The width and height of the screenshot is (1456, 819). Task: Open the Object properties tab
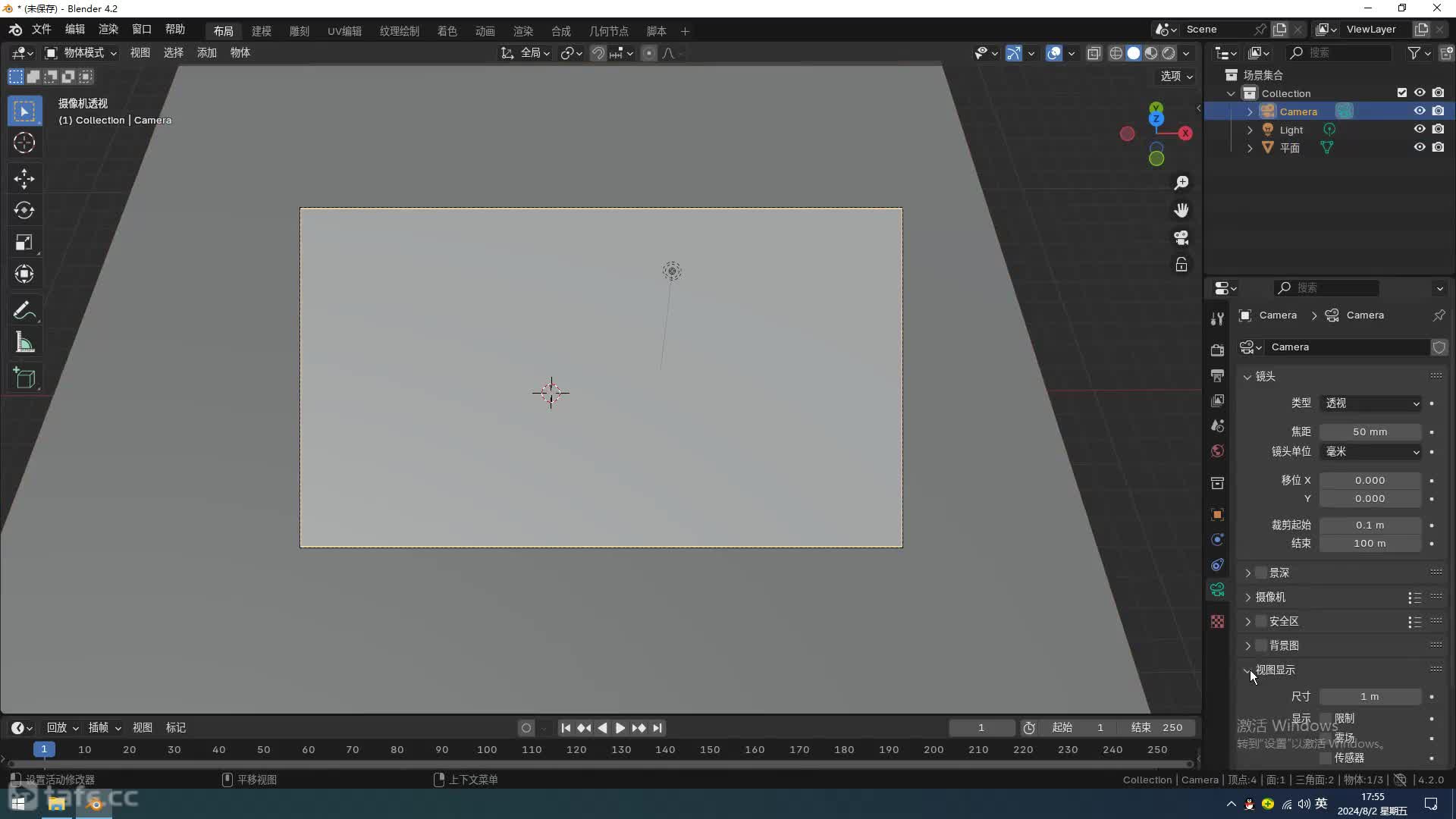pos(1217,514)
